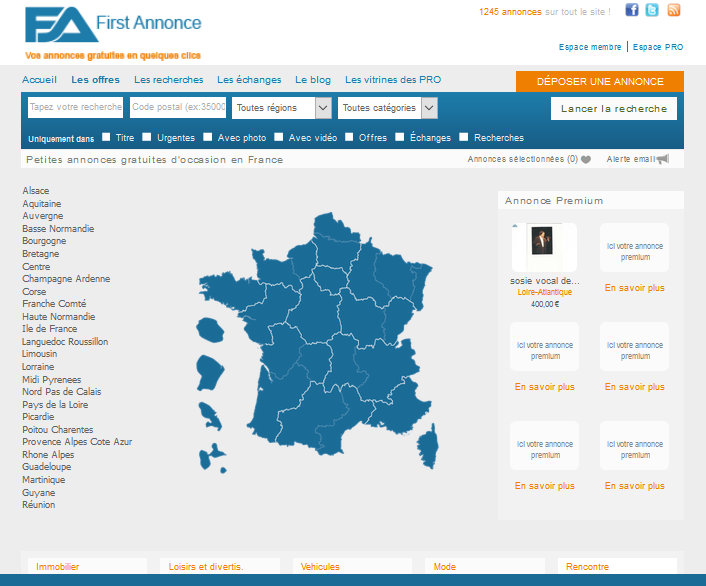Open the Twitter icon link
706x586 pixels.
coord(652,10)
